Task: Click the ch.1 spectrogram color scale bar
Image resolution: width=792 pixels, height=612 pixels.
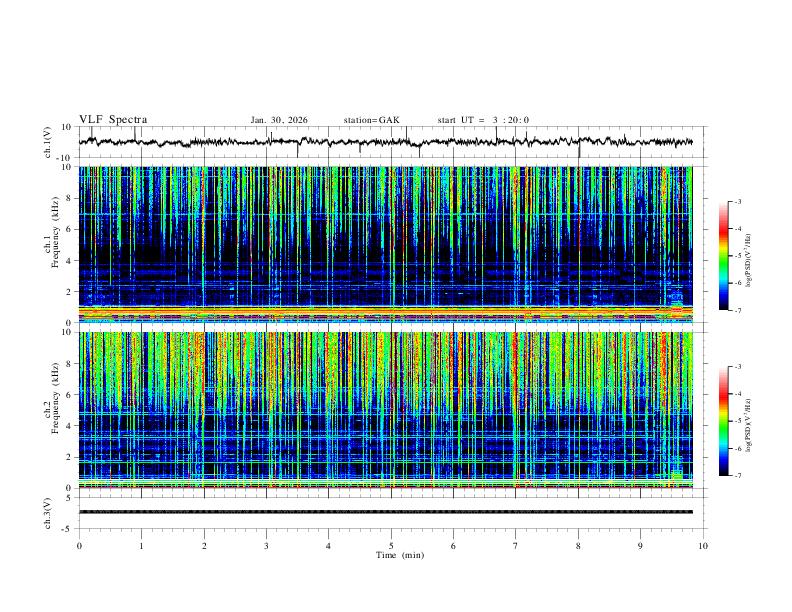Action: point(724,256)
